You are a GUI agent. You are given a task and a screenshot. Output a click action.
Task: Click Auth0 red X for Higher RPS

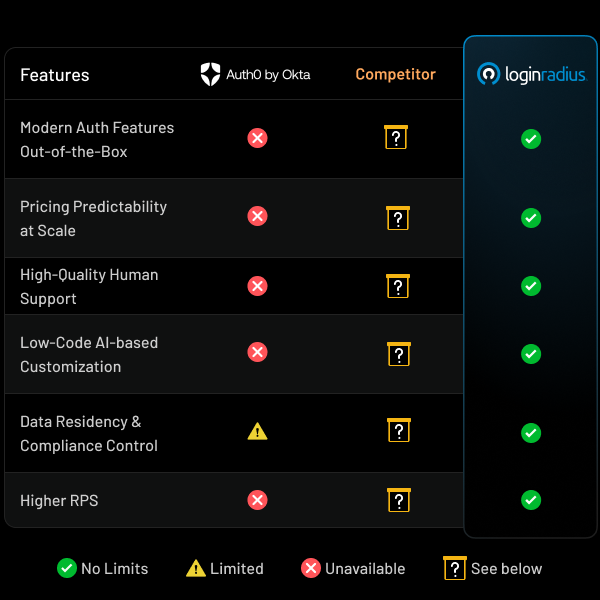(257, 500)
